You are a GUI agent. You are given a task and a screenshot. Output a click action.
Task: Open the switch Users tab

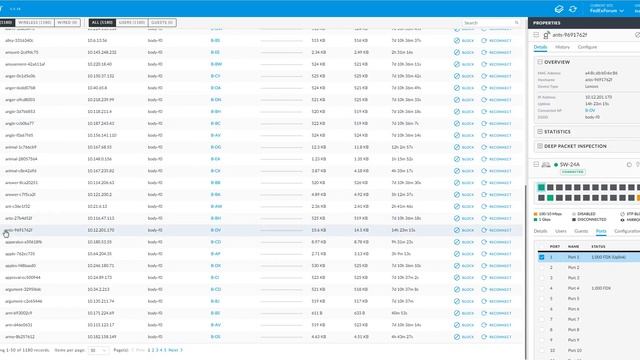(x=561, y=231)
